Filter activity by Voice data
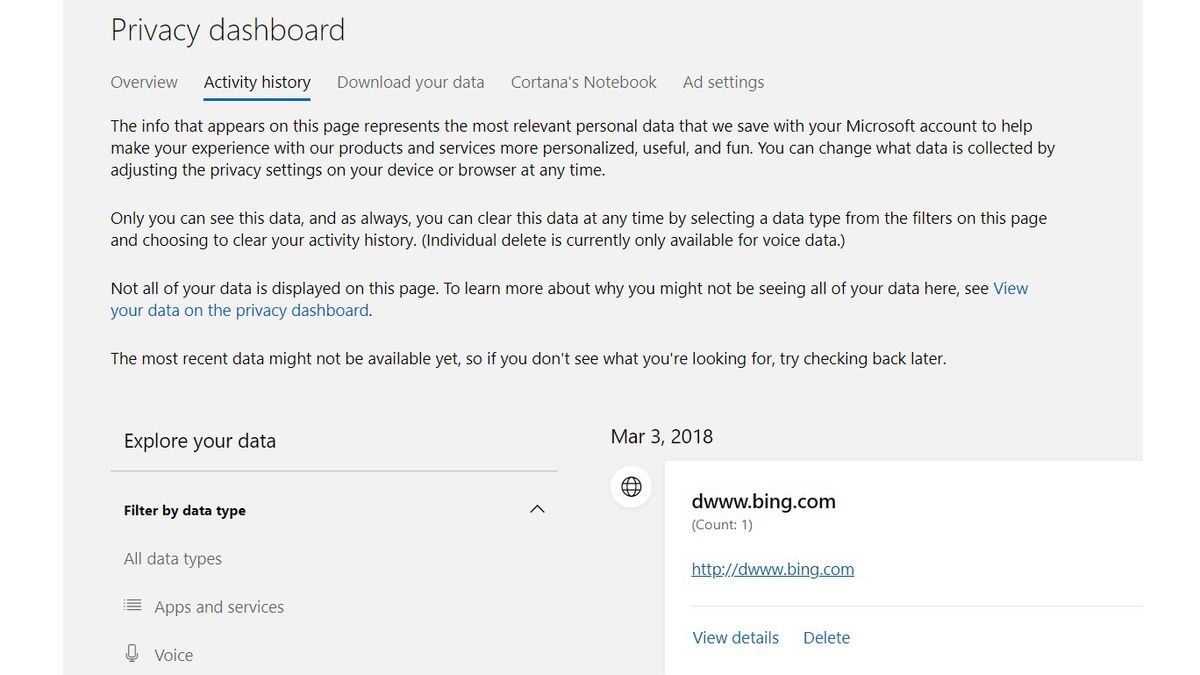1200x675 pixels. click(174, 654)
